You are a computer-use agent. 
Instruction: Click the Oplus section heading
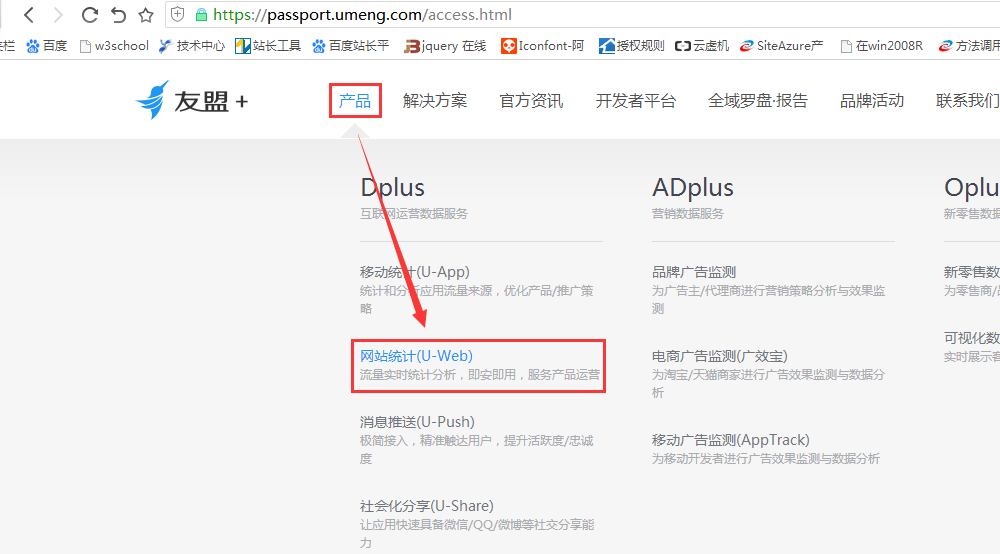click(971, 188)
